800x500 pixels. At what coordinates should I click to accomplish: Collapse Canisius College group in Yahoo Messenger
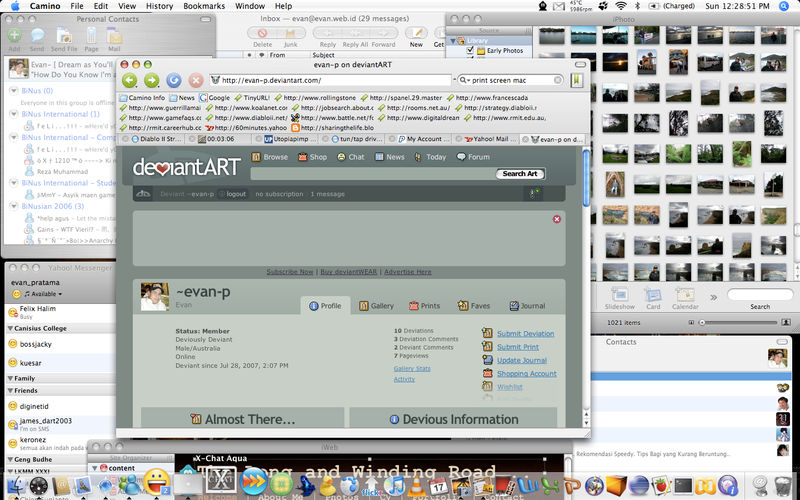coord(10,329)
